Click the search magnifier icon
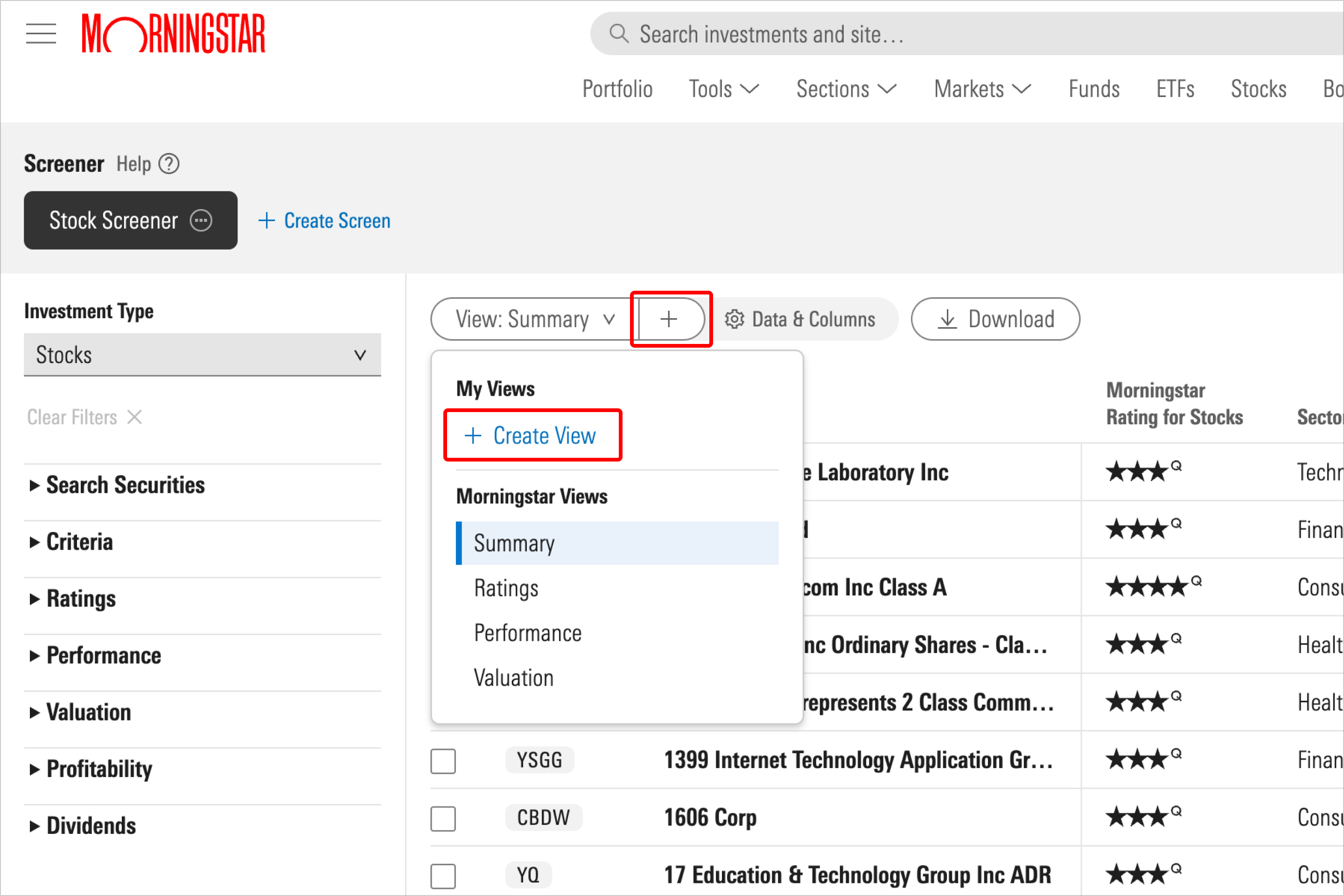The height and width of the screenshot is (896, 1344). click(619, 34)
